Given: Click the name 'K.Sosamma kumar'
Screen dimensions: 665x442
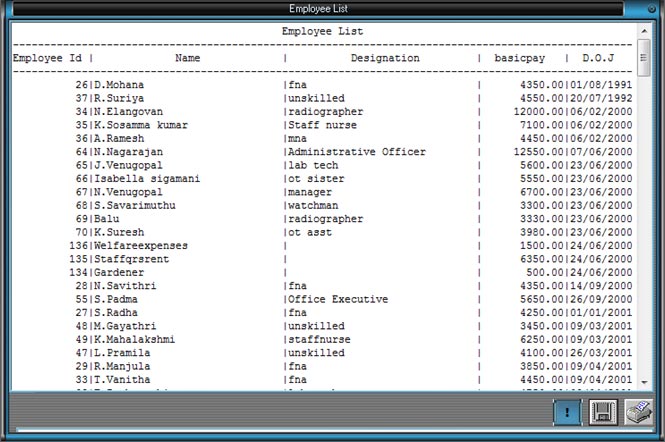Looking at the screenshot, I should (x=141, y=125).
